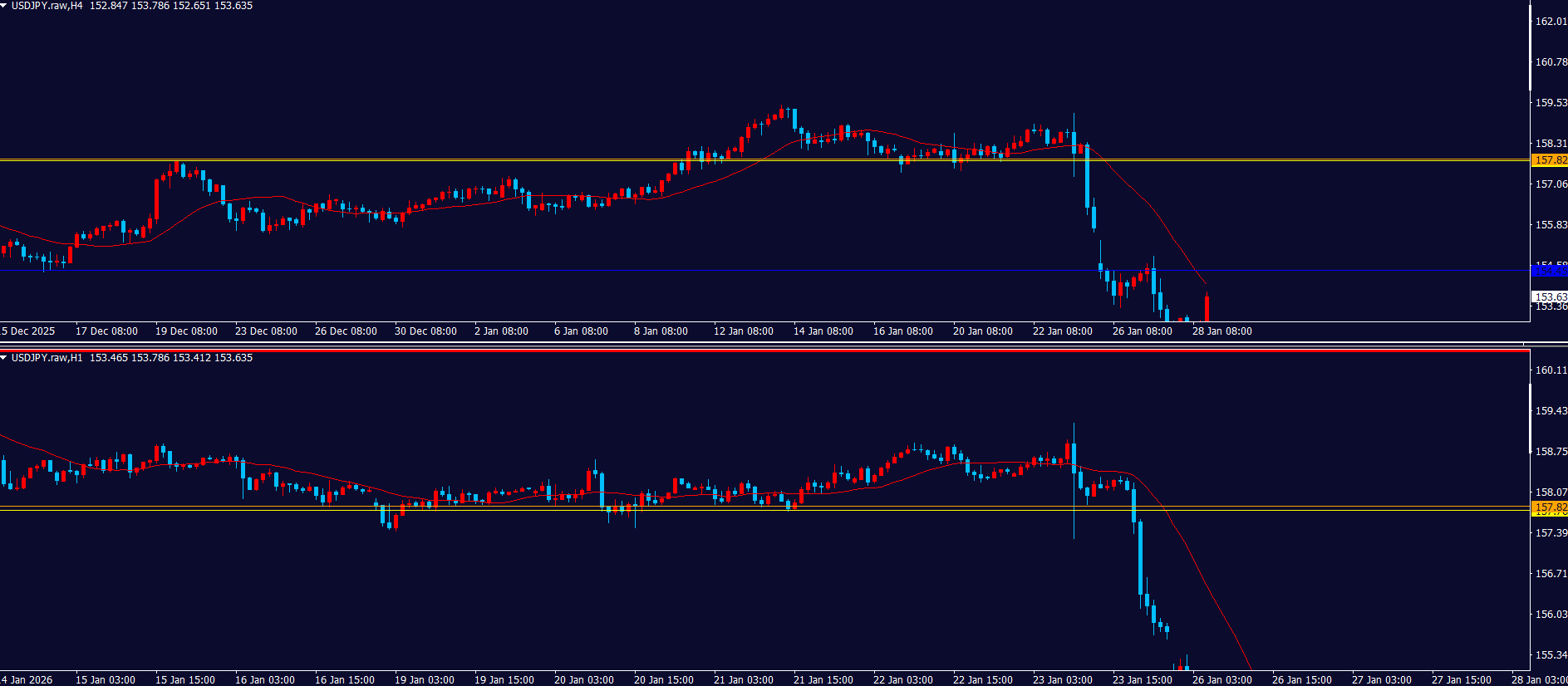This screenshot has width=1568, height=686.
Task: Select the blue horizontal line on H4 chart
Action: pyautogui.click(x=748, y=271)
